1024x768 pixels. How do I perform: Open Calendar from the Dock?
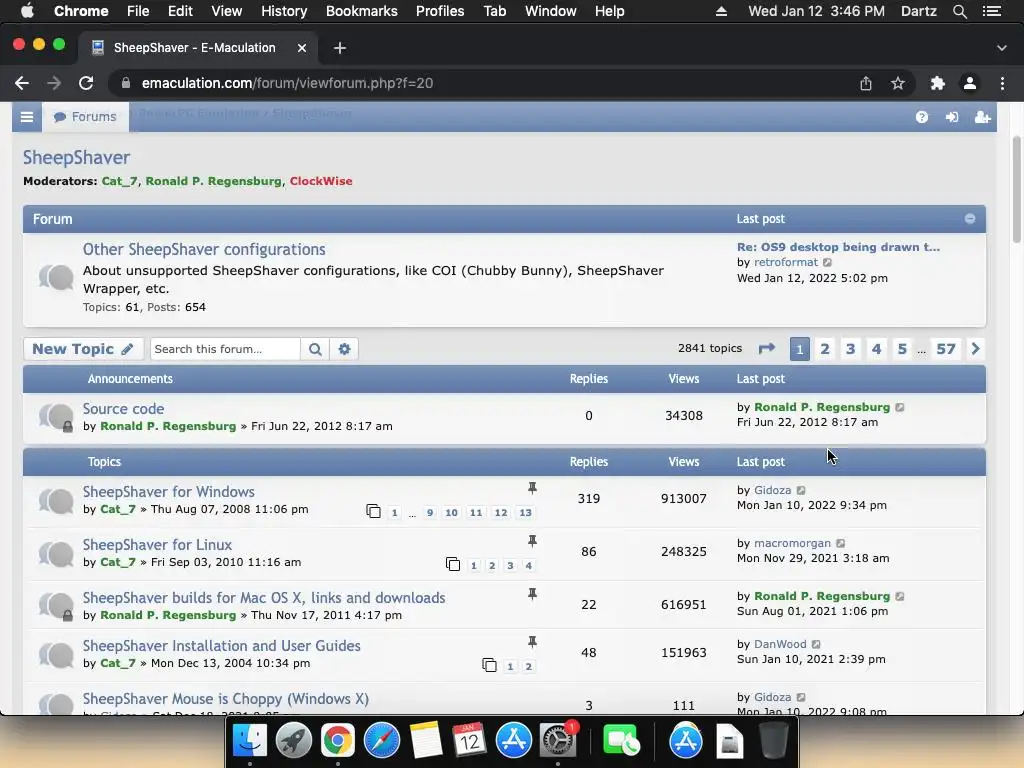pyautogui.click(x=469, y=741)
